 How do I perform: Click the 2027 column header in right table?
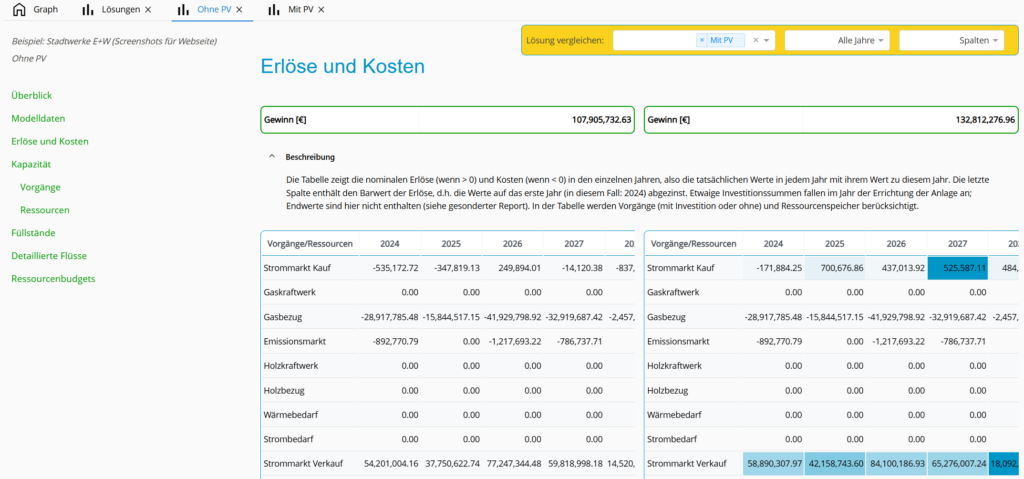tap(958, 243)
